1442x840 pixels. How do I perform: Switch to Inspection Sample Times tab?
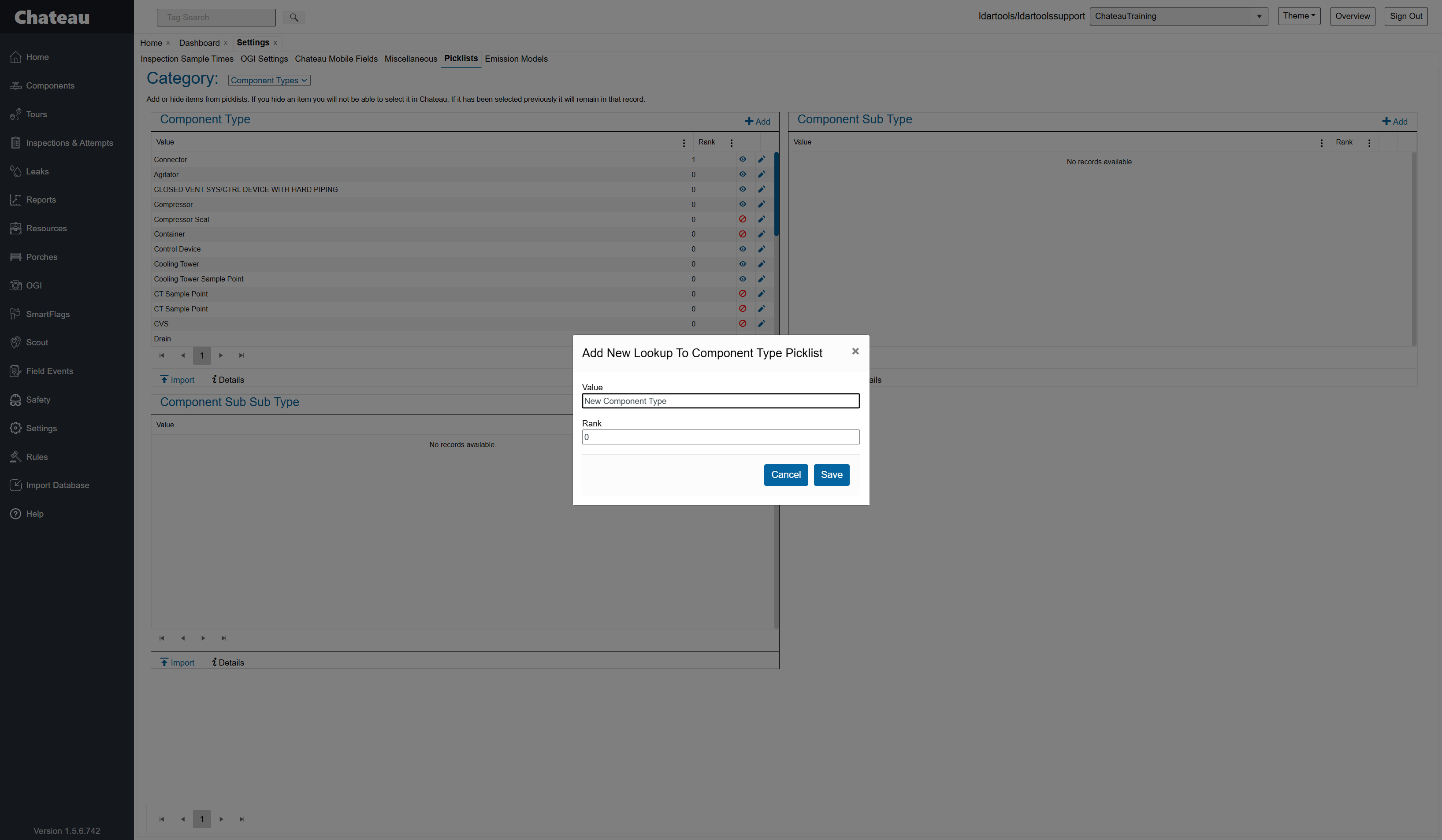click(x=187, y=59)
